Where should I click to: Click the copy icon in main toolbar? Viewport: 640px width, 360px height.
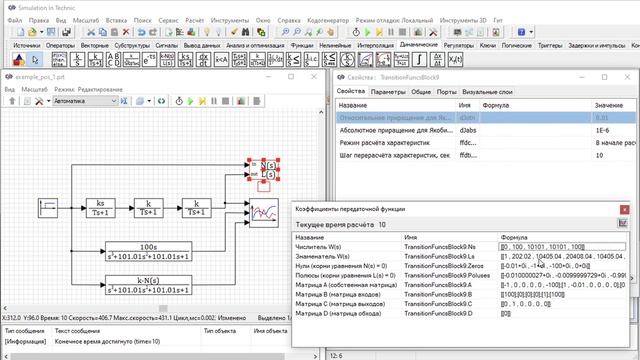click(103, 32)
